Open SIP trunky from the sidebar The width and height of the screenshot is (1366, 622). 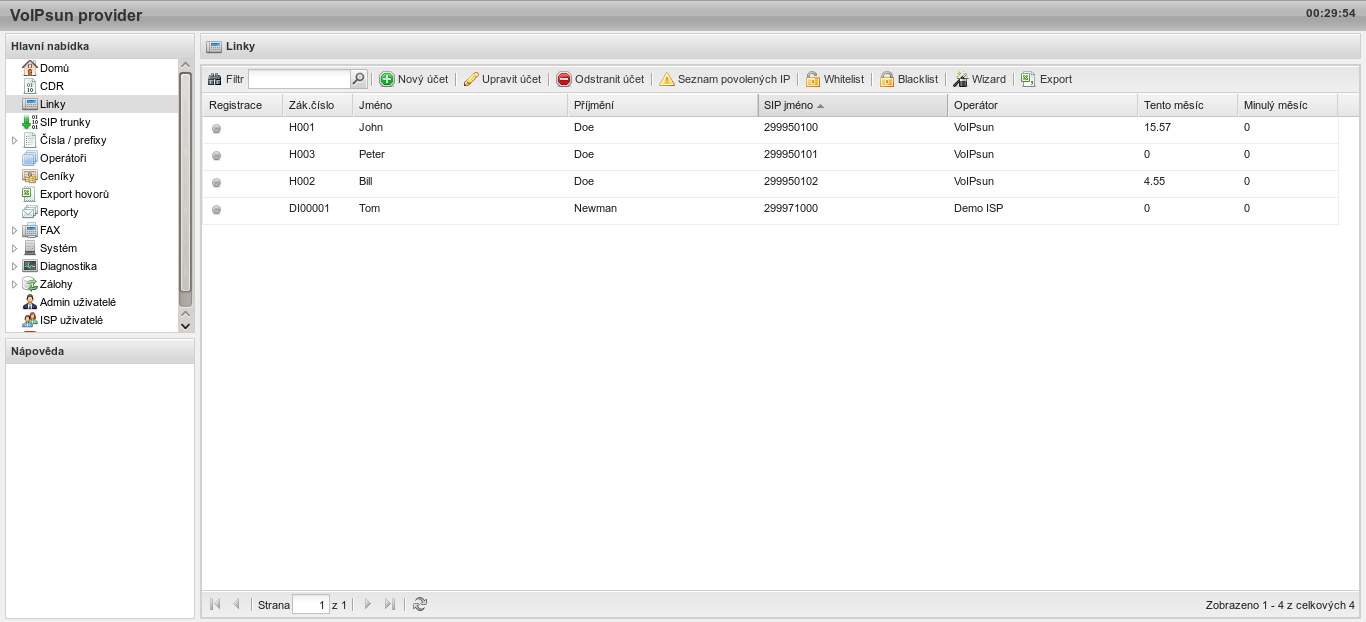[x=64, y=122]
